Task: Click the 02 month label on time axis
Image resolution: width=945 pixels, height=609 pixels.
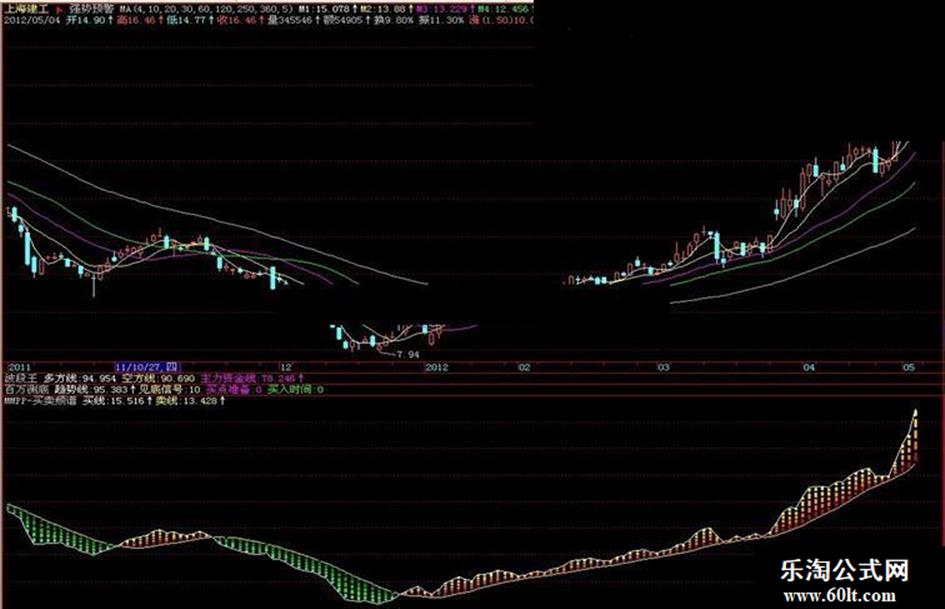Action: 524,367
